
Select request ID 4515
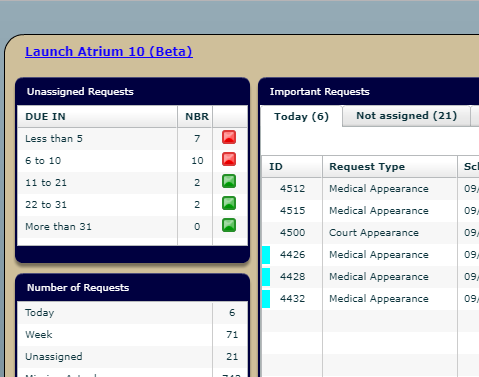[x=292, y=211]
